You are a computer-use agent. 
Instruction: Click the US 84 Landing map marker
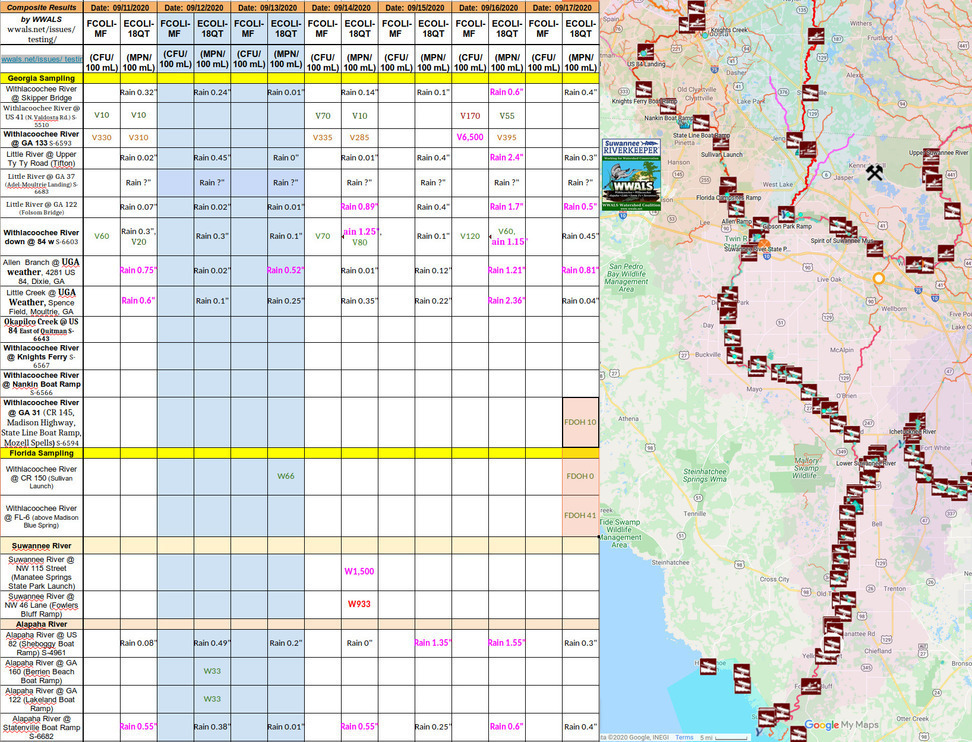tap(645, 51)
